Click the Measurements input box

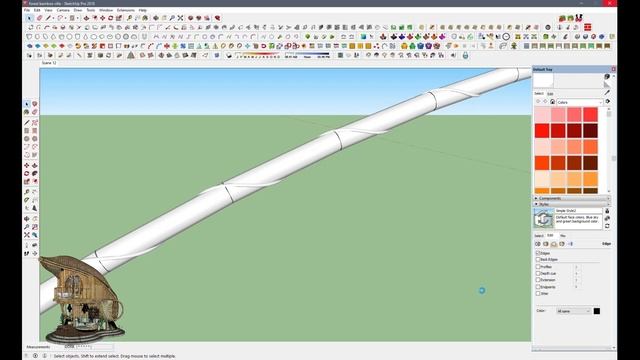pos(89,347)
